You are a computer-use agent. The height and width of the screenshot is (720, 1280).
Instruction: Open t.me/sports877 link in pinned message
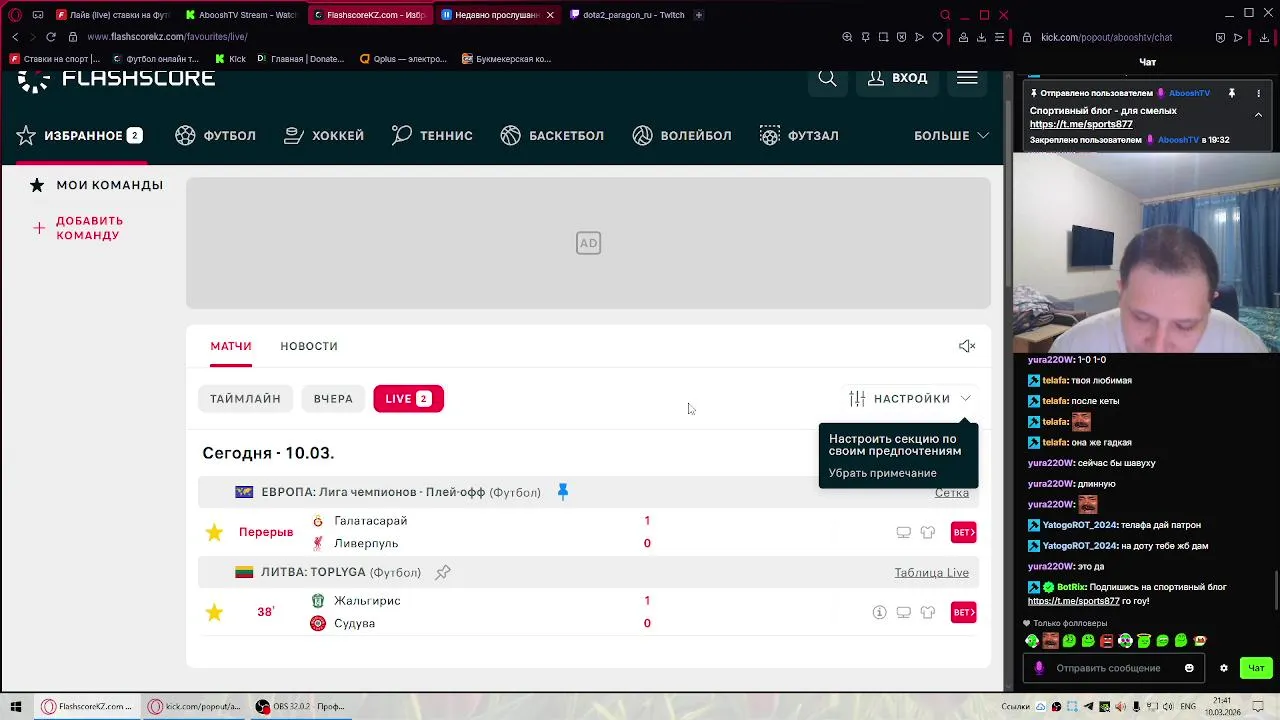pyautogui.click(x=1081, y=125)
